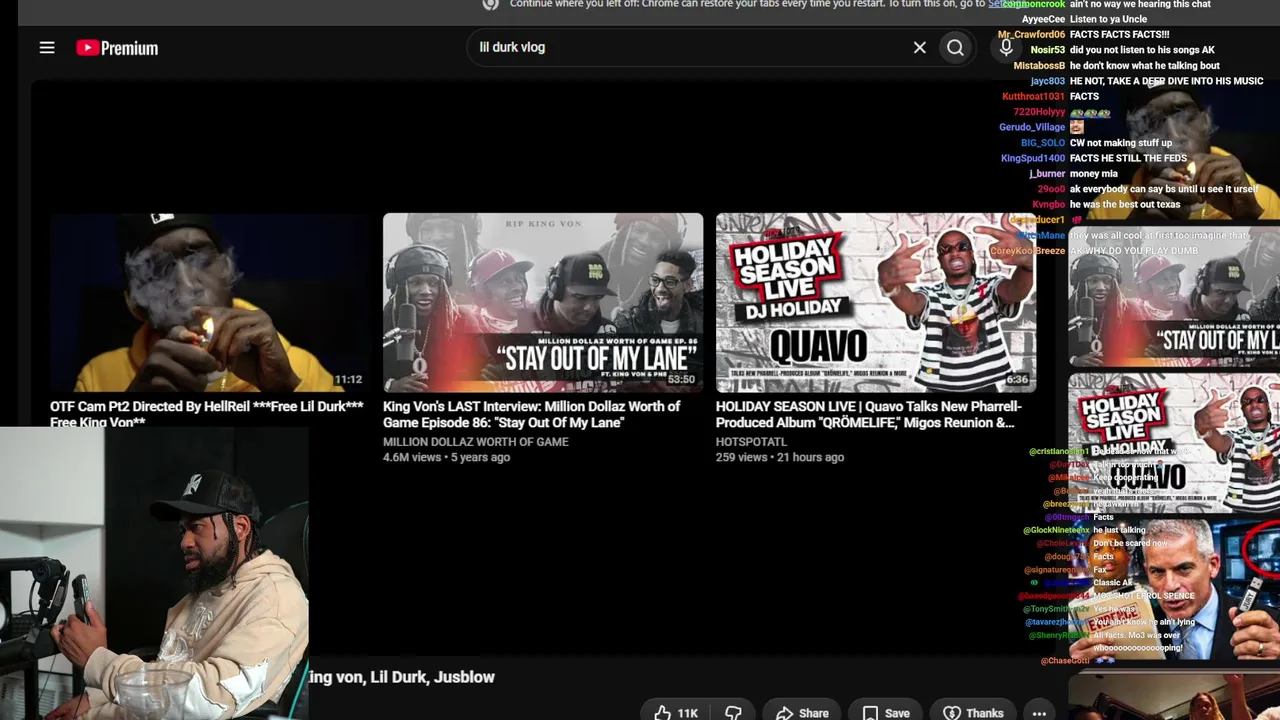The image size is (1280, 720).
Task: Click the Save button
Action: [x=886, y=713]
